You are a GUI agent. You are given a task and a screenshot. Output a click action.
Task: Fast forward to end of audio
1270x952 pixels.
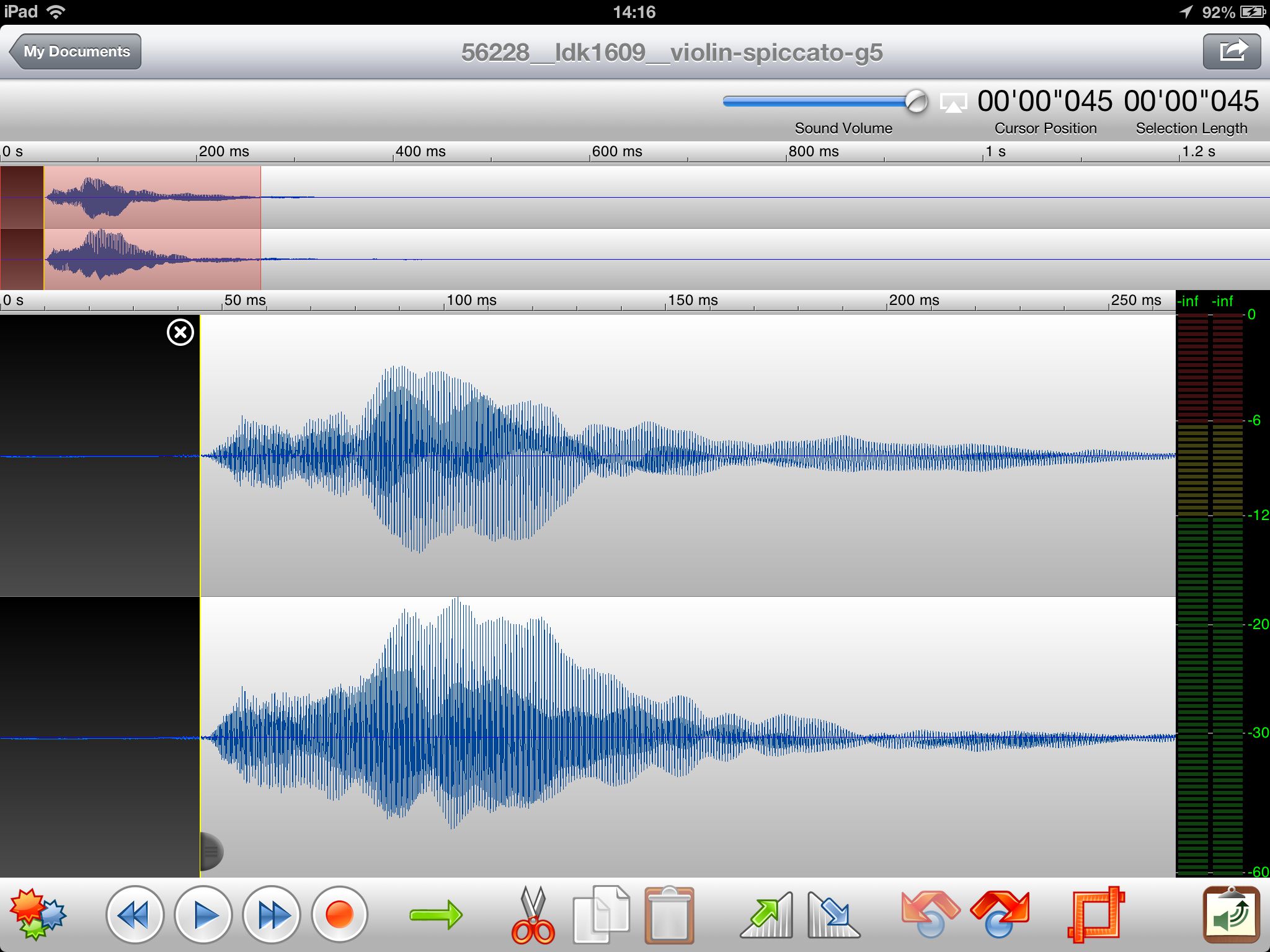click(x=272, y=915)
